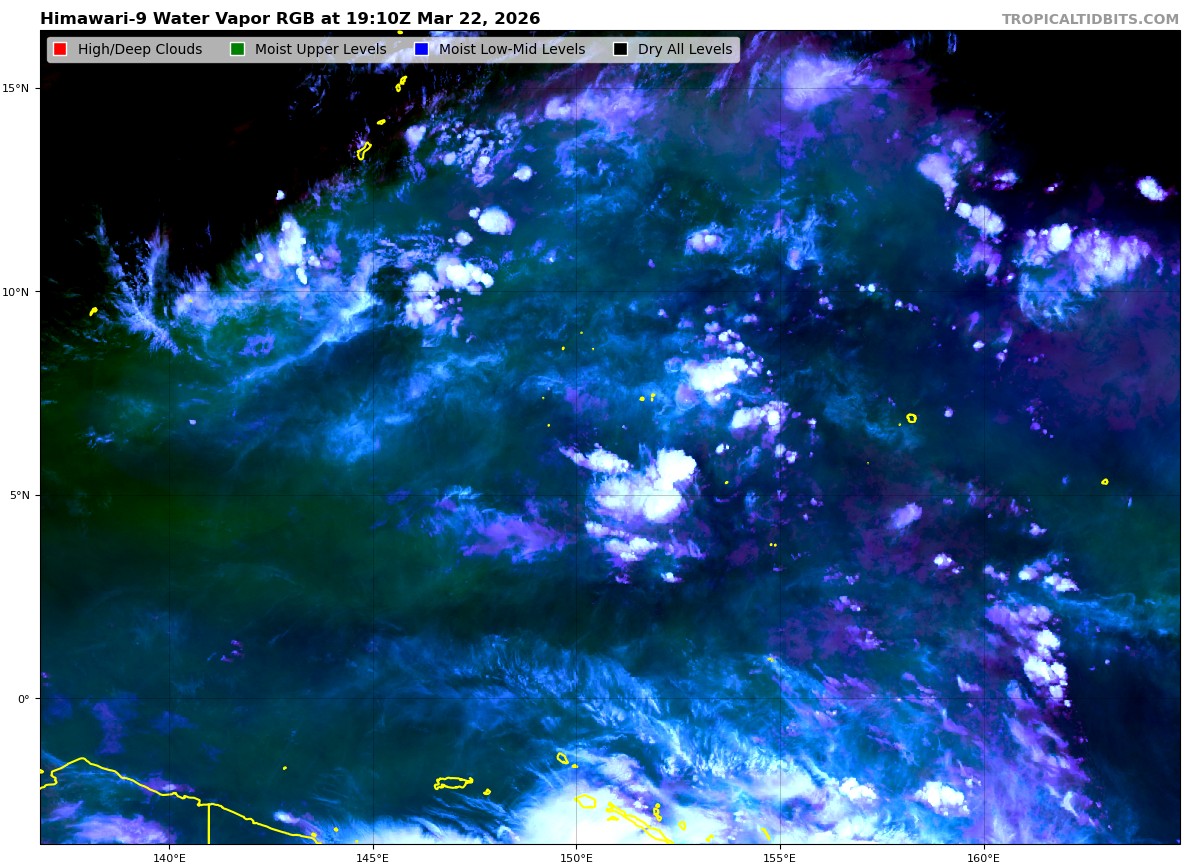Click the green Moist Upper Levels swatch
1200x867 pixels.
pos(237,50)
